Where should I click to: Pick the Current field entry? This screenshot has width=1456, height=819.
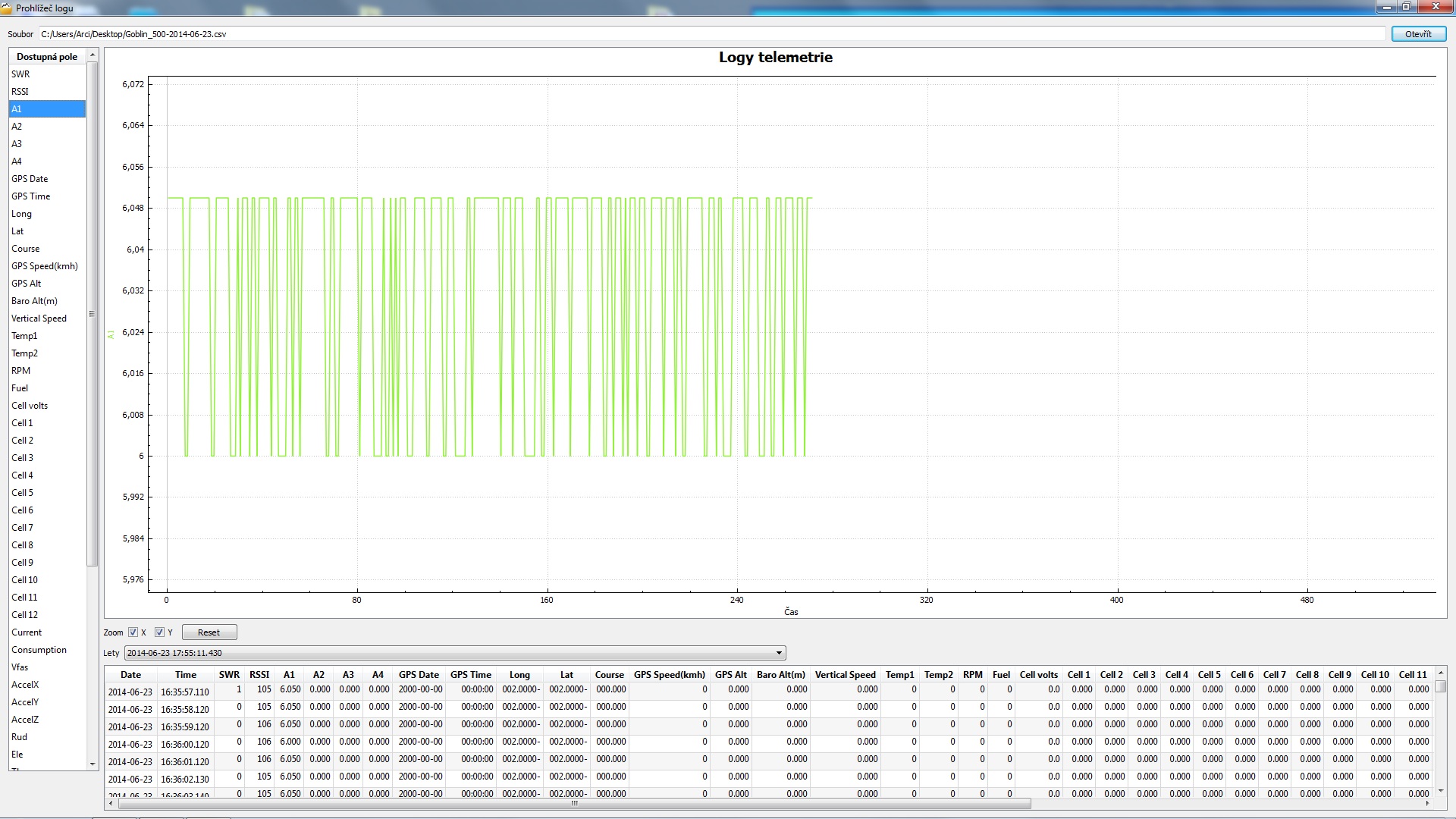[27, 632]
